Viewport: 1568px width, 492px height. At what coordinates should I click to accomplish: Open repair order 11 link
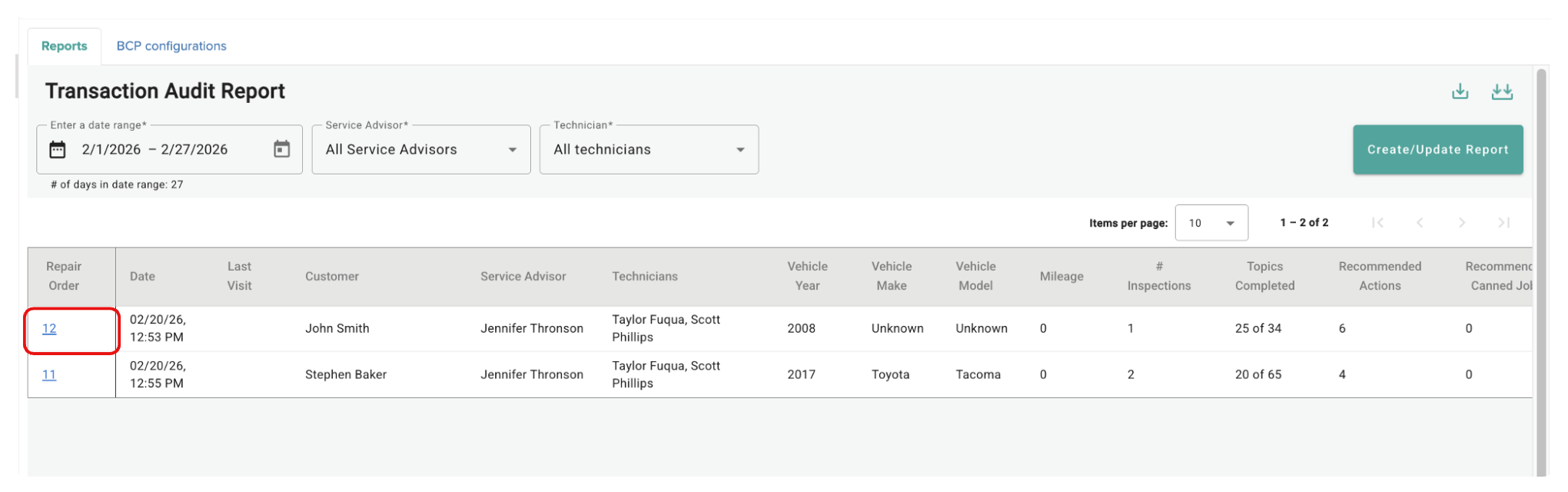click(x=49, y=374)
